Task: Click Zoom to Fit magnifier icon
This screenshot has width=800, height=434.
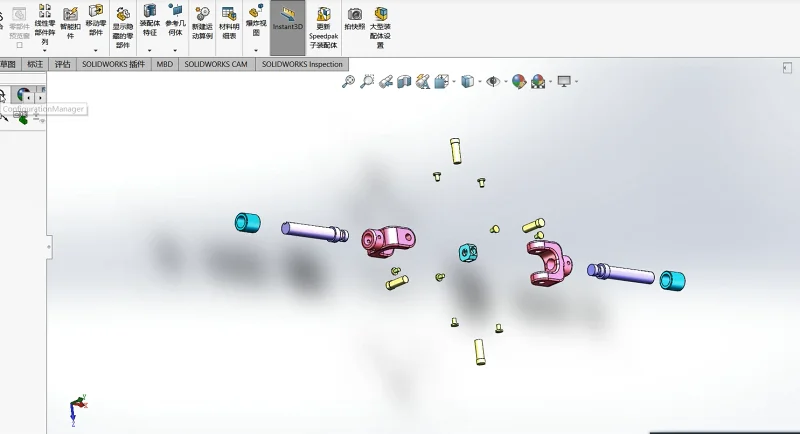Action: [x=348, y=81]
